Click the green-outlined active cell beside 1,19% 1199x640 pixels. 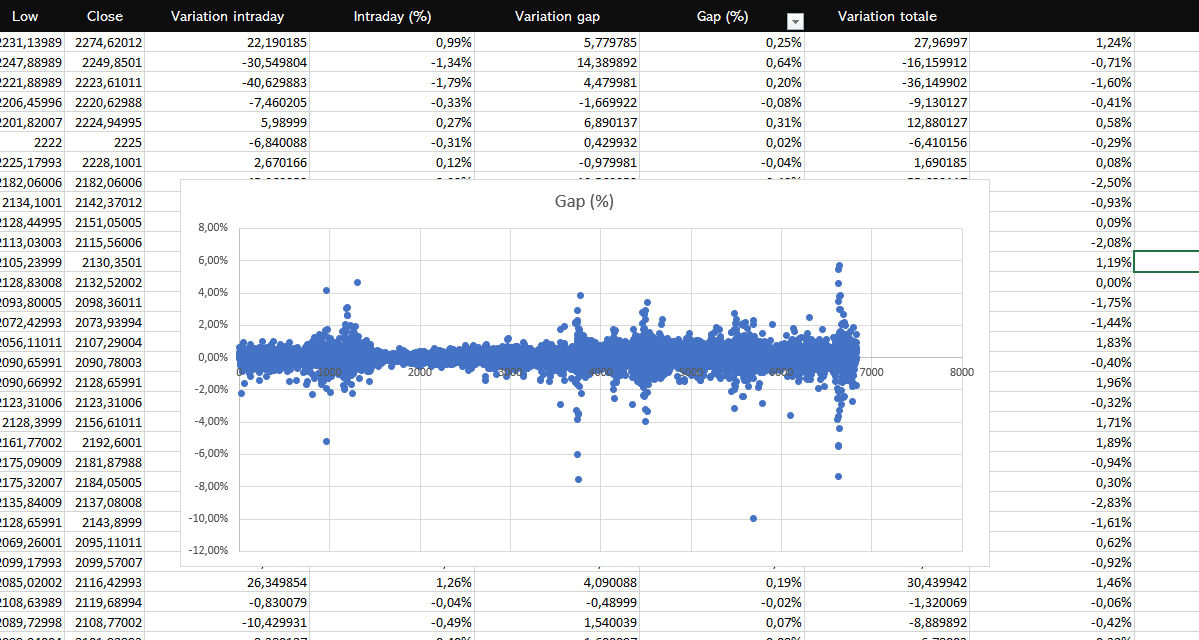[1165, 262]
